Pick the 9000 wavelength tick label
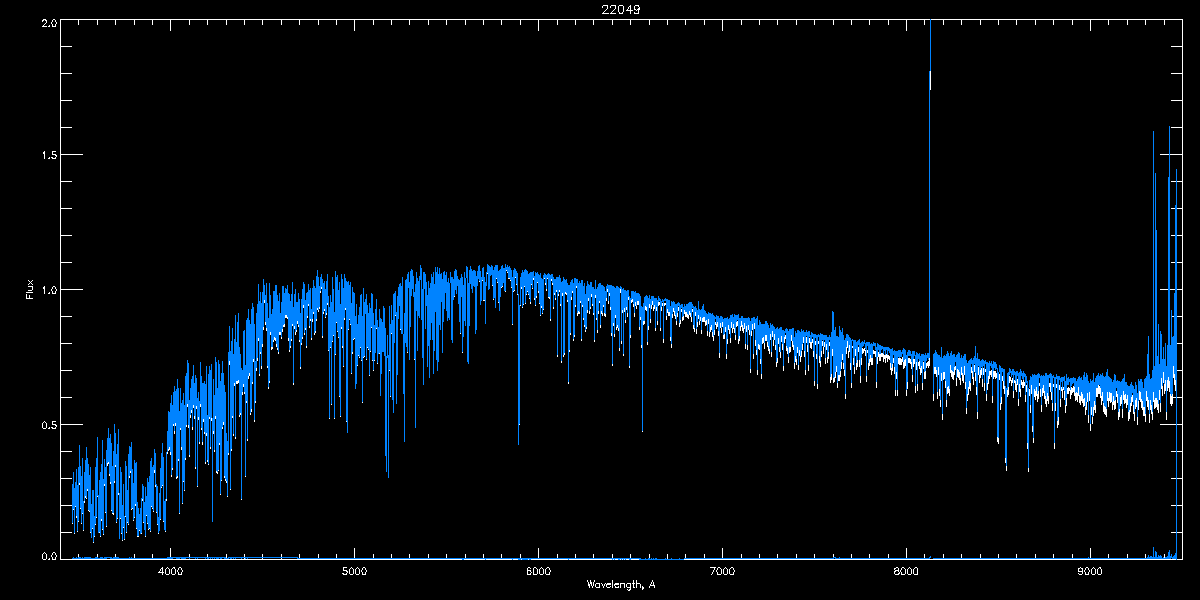 [x=1090, y=571]
